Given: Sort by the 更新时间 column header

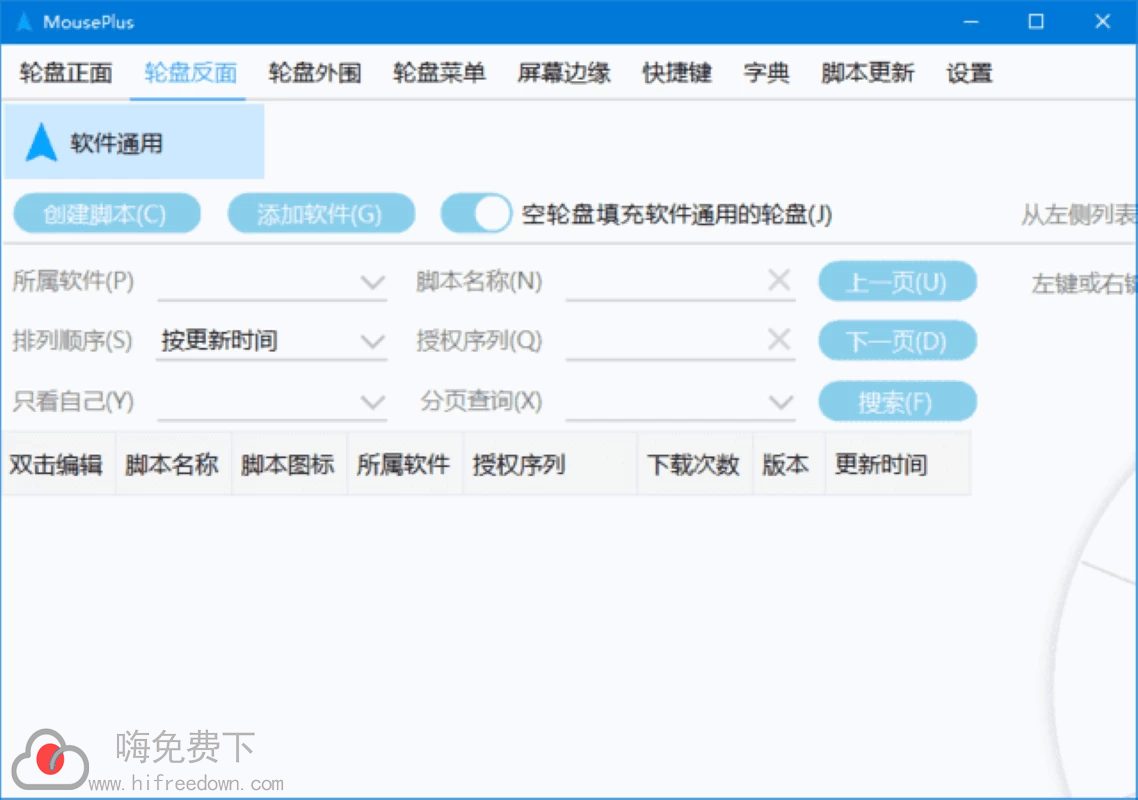Looking at the screenshot, I should click(897, 464).
